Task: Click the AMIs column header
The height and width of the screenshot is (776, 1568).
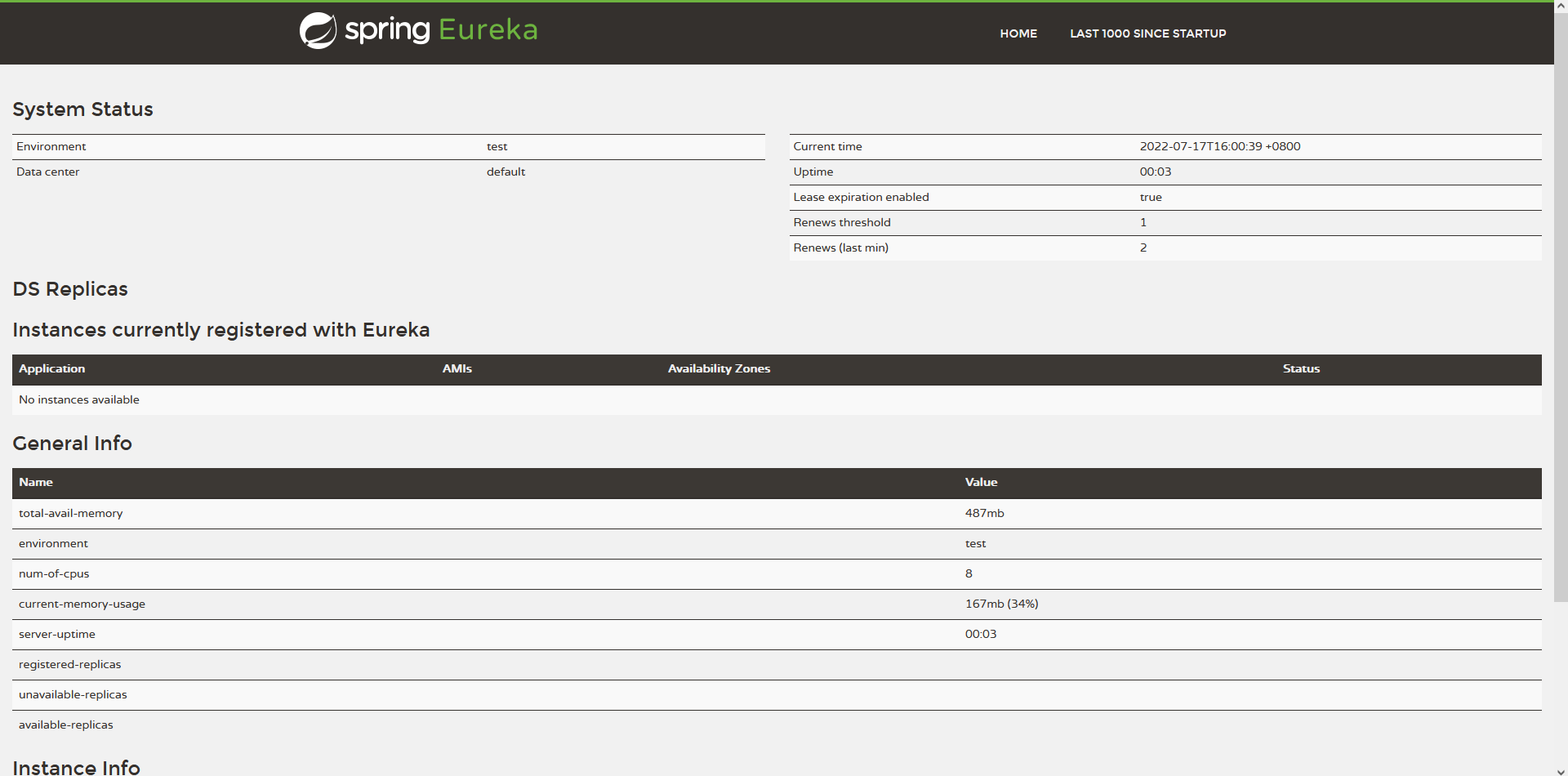Action: pos(457,369)
